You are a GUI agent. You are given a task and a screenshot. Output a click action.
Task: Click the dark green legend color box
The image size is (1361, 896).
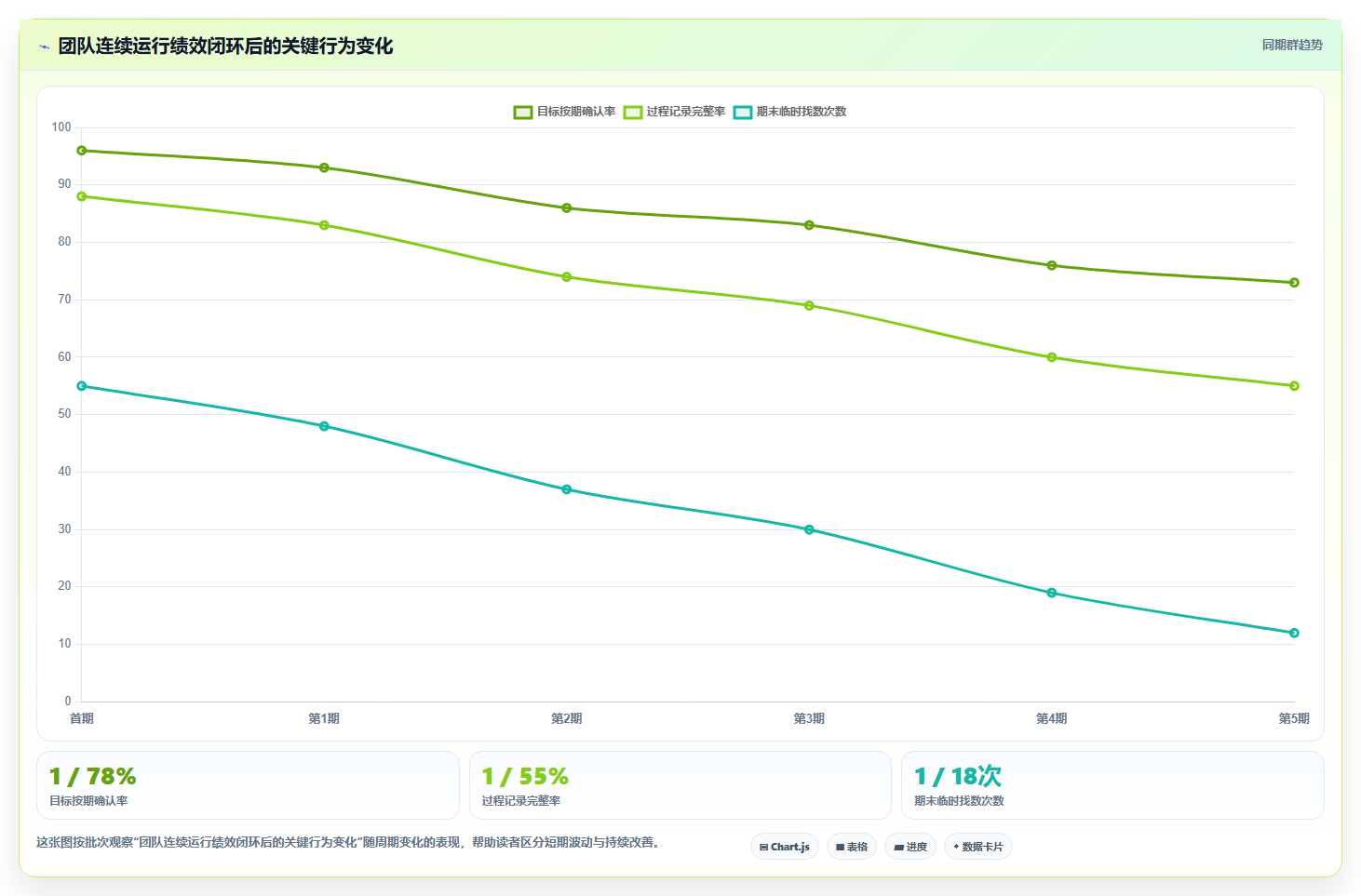click(523, 112)
